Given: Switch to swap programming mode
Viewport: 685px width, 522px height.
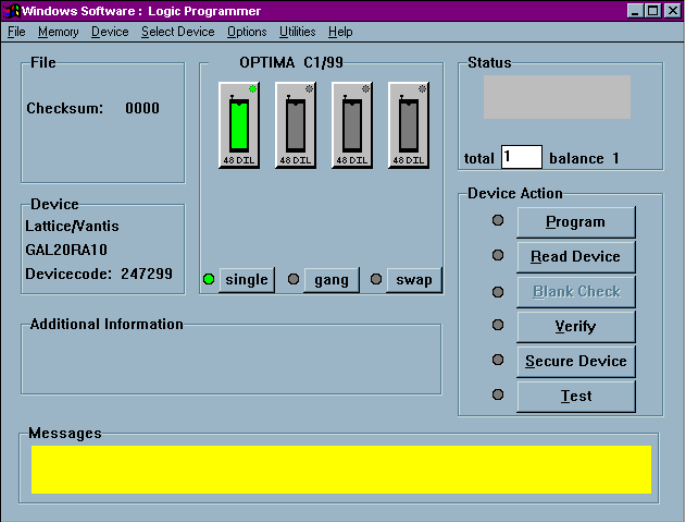Looking at the screenshot, I should tap(413, 280).
